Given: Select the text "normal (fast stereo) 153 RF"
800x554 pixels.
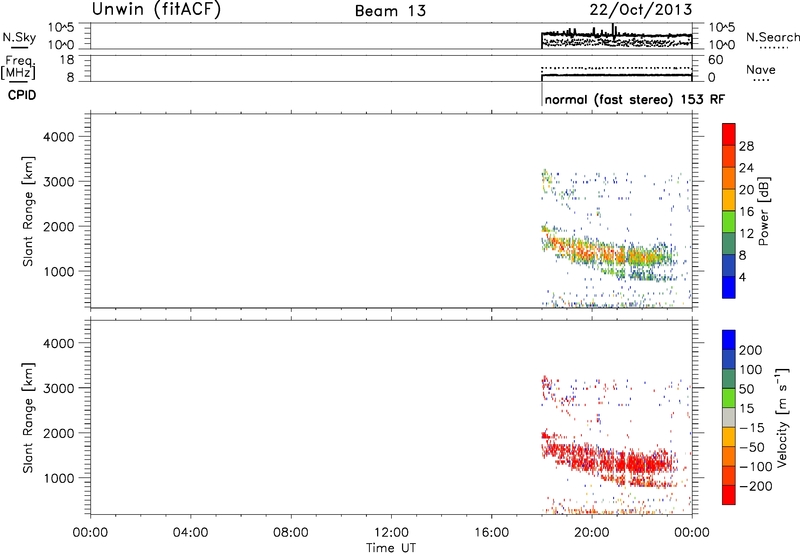Looking at the screenshot, I should [634, 99].
